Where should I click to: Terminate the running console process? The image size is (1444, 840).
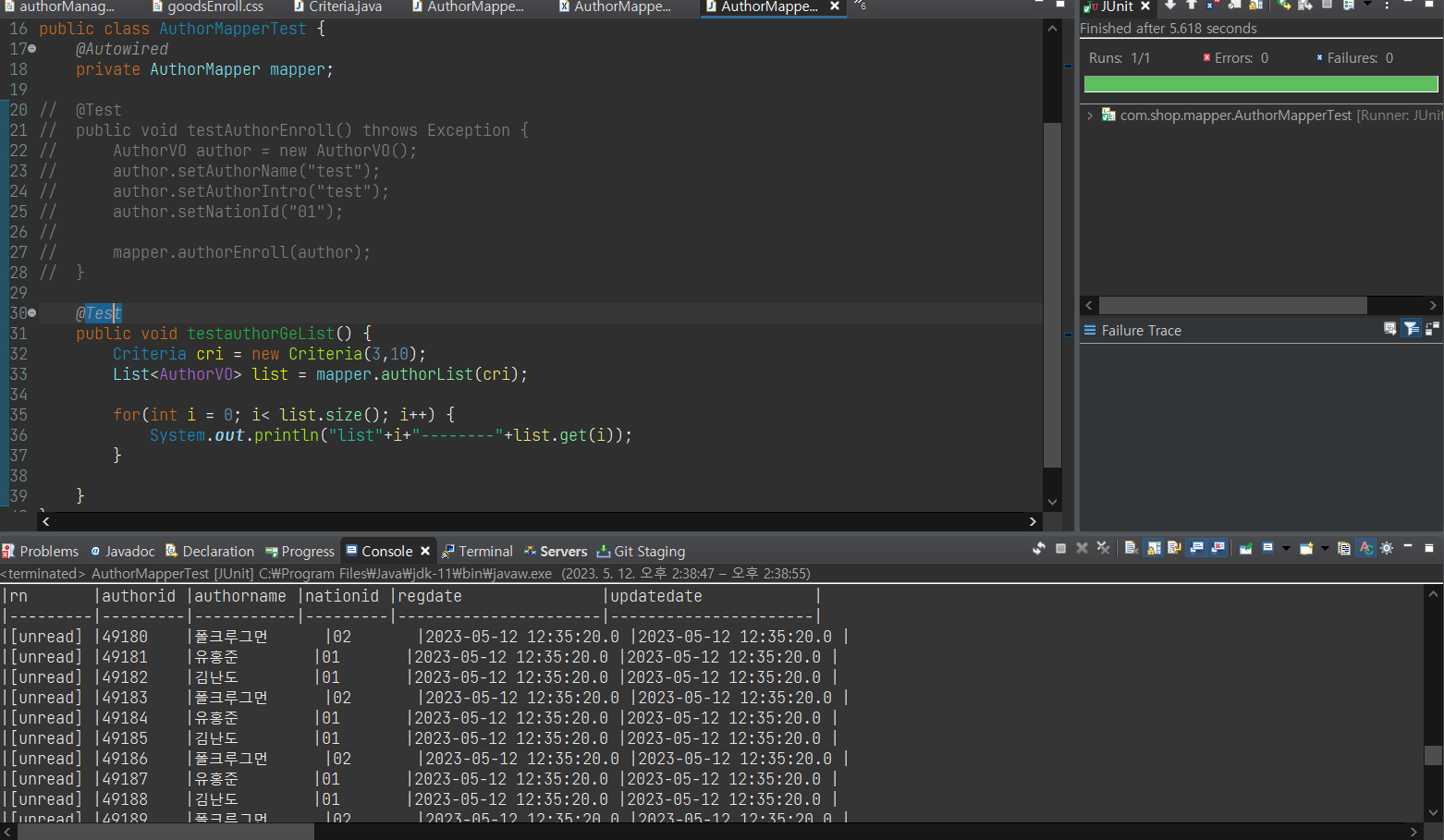pyautogui.click(x=1060, y=549)
